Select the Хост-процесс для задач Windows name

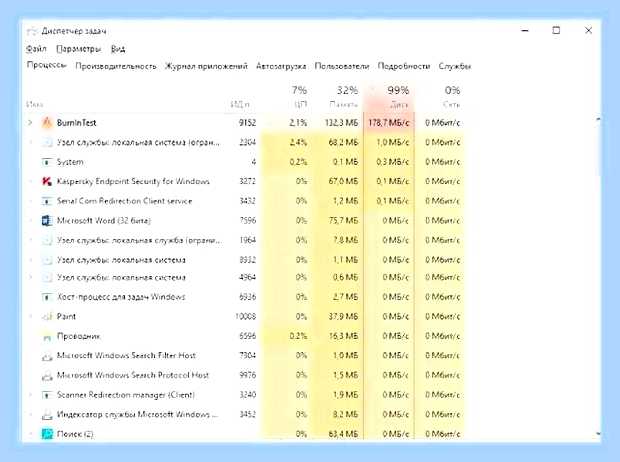click(x=121, y=297)
